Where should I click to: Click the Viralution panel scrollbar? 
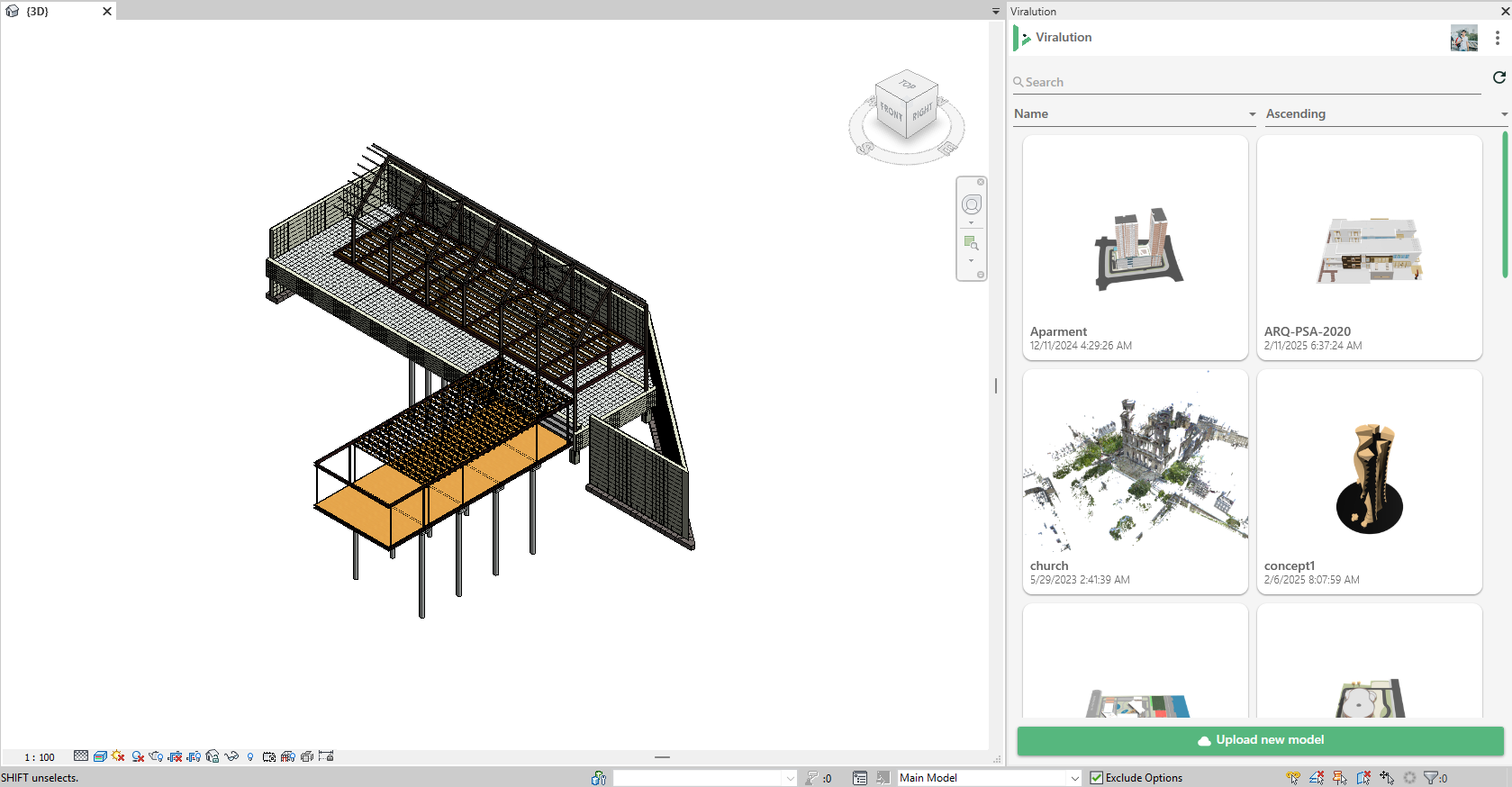(x=1504, y=205)
